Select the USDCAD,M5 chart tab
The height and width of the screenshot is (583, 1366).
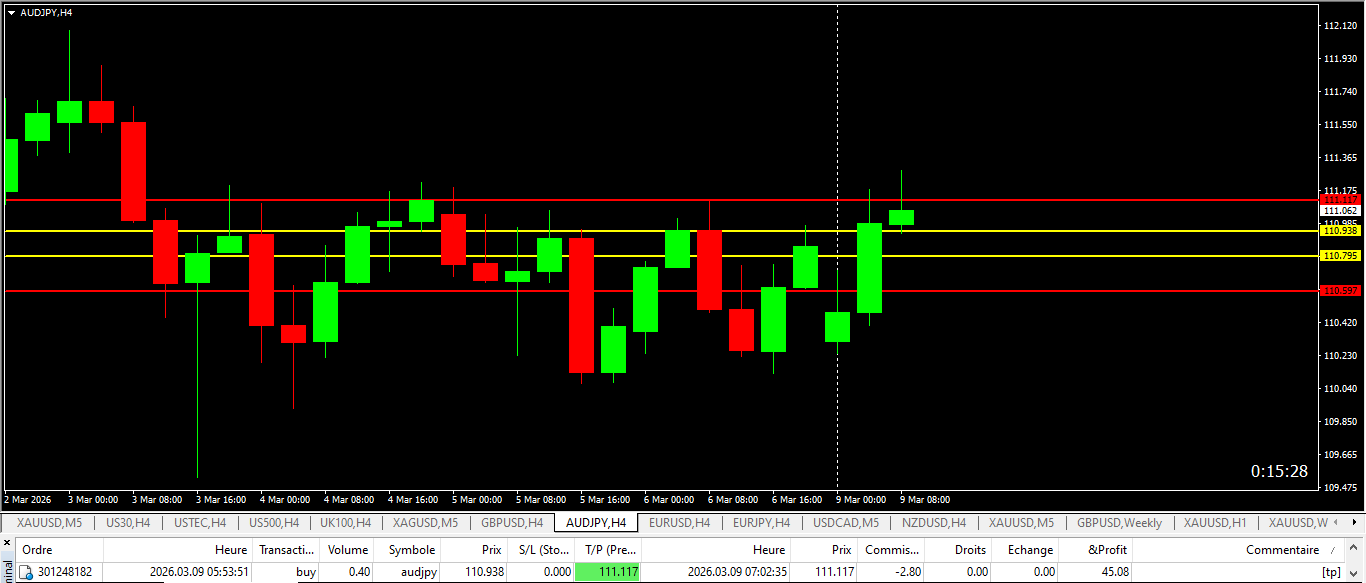point(846,522)
